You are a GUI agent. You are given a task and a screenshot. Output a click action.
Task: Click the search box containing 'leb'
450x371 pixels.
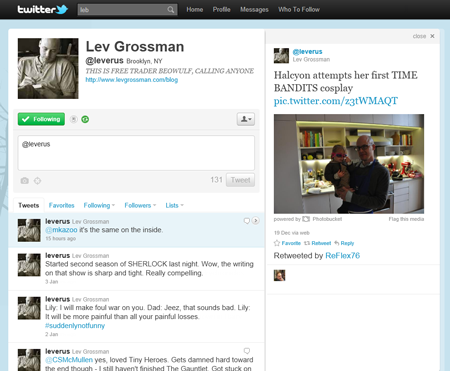point(127,10)
